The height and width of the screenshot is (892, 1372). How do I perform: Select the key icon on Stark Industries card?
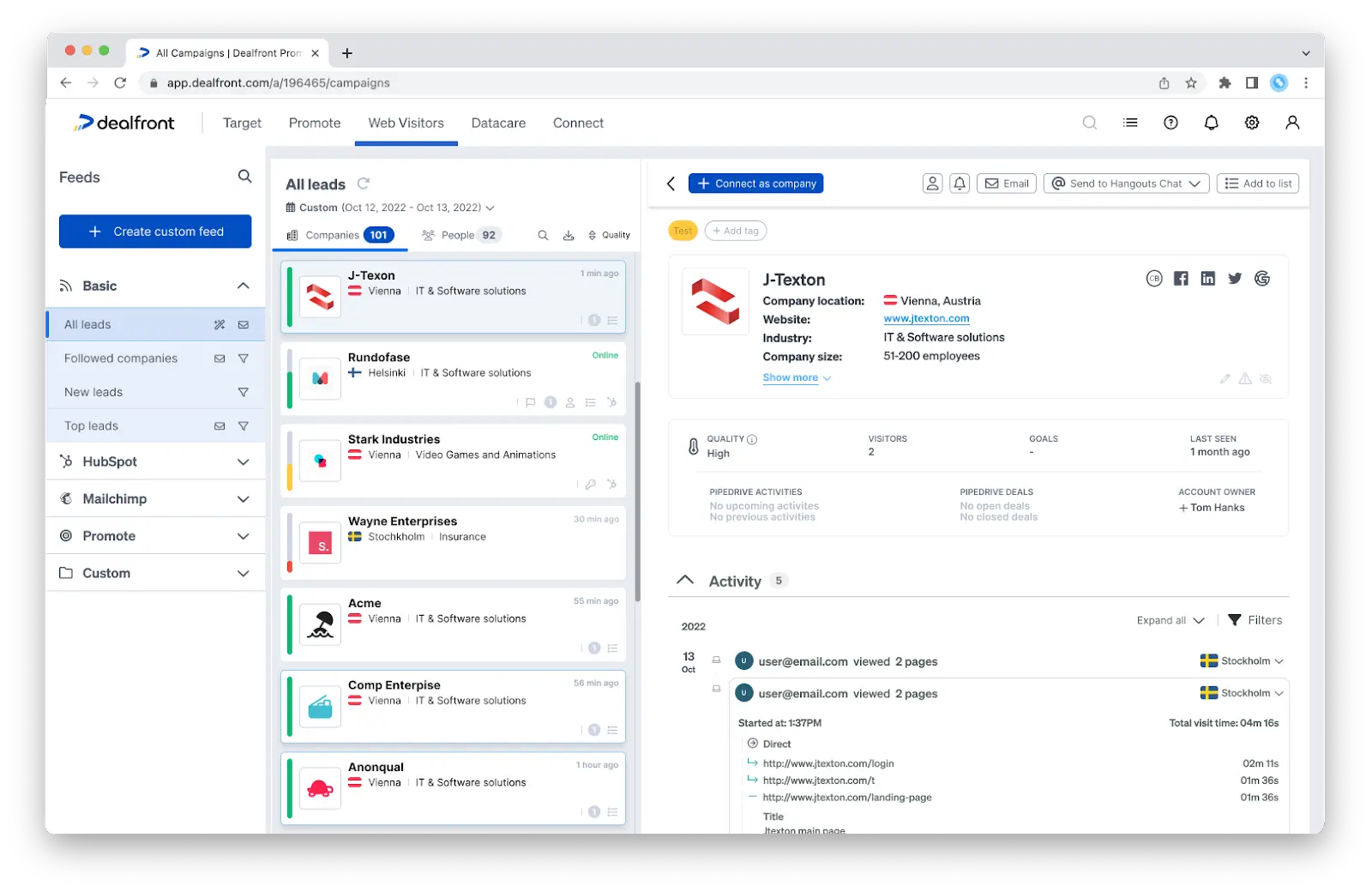click(591, 484)
